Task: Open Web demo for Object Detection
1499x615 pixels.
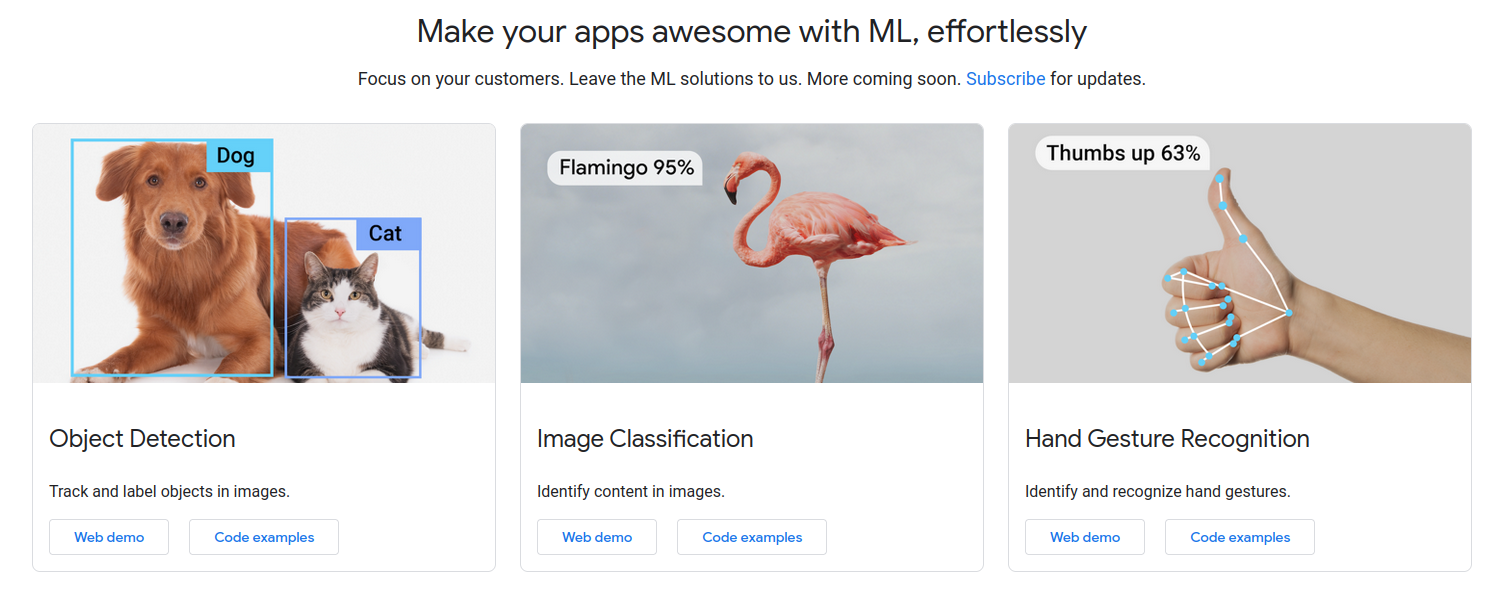Action: pyautogui.click(x=109, y=537)
